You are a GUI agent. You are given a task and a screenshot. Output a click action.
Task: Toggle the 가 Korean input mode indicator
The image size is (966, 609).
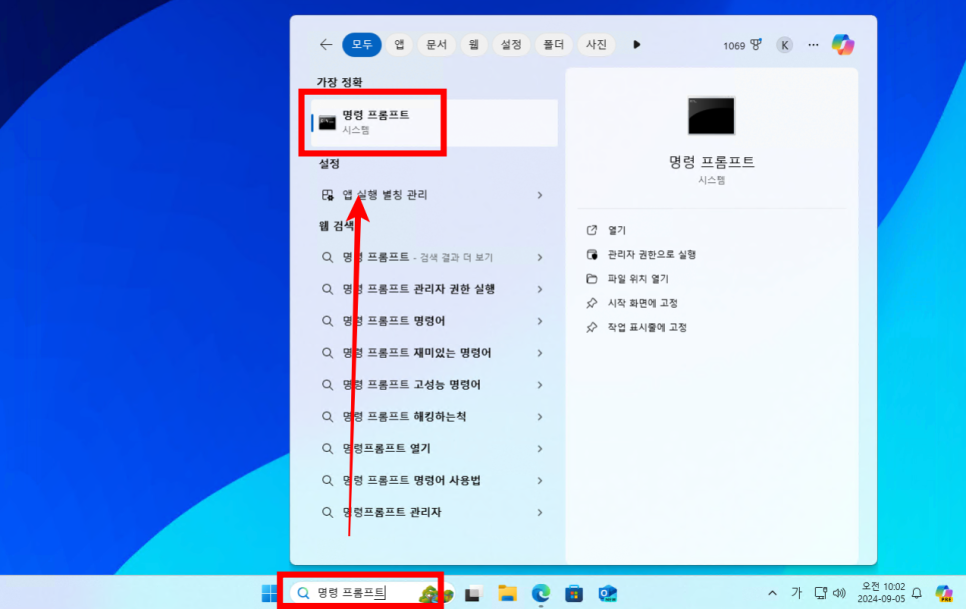[x=796, y=593]
